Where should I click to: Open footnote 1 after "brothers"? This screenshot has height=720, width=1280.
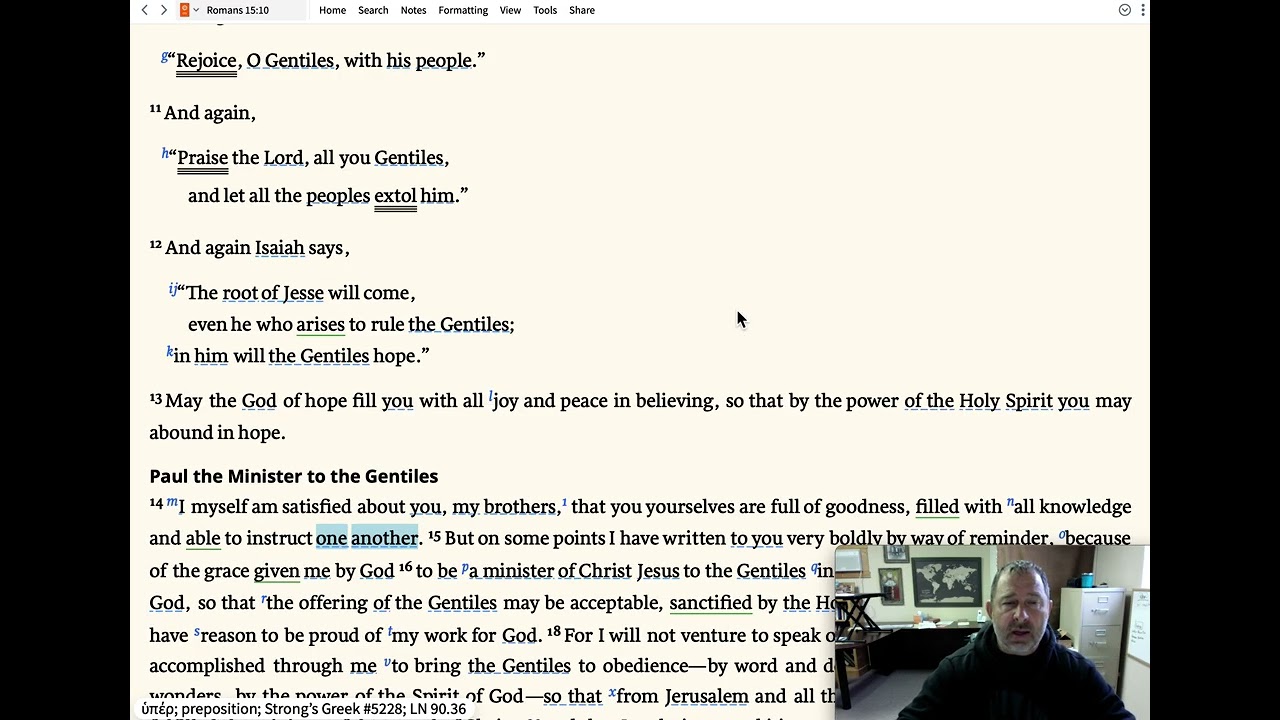565,502
